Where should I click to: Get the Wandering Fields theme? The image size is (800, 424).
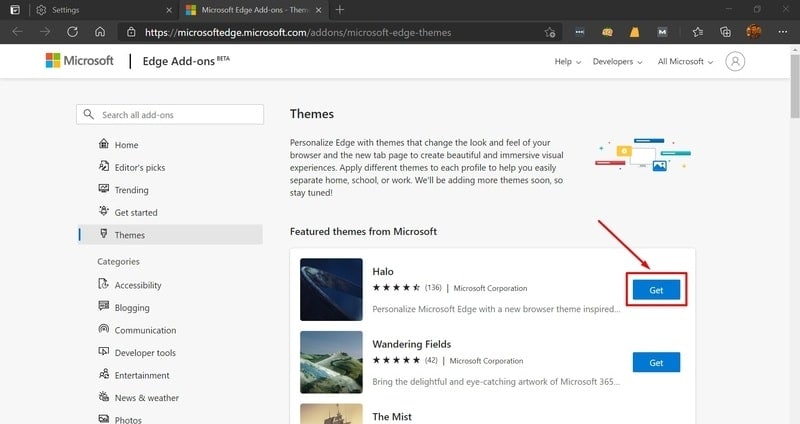click(x=656, y=362)
